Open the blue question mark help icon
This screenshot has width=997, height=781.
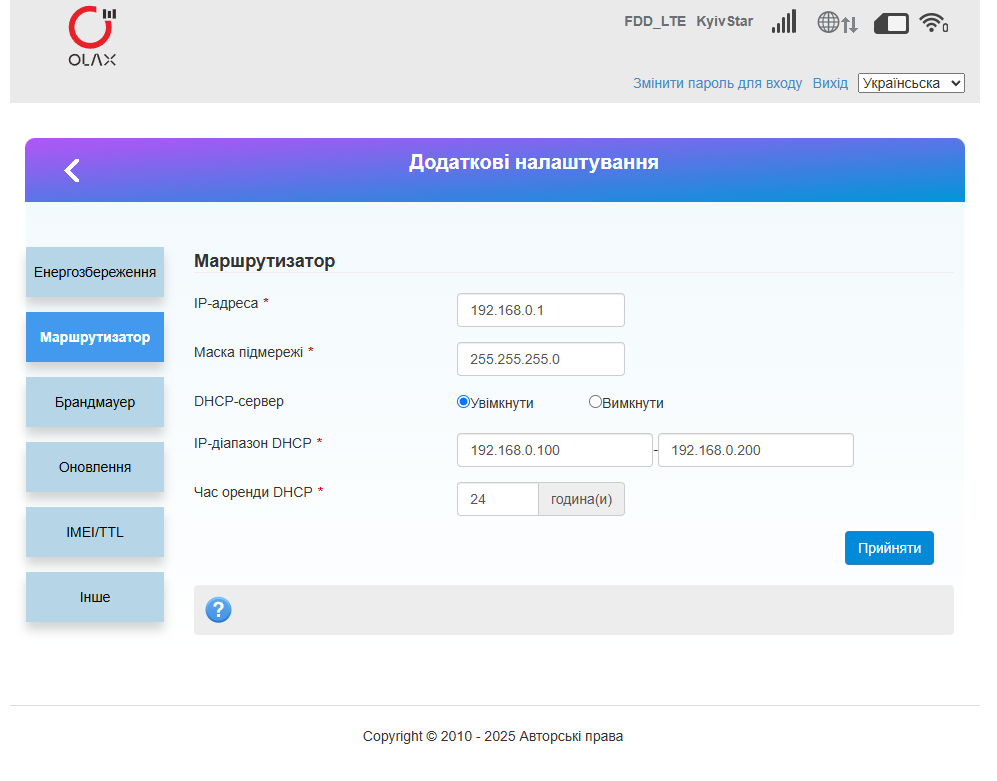coord(218,610)
